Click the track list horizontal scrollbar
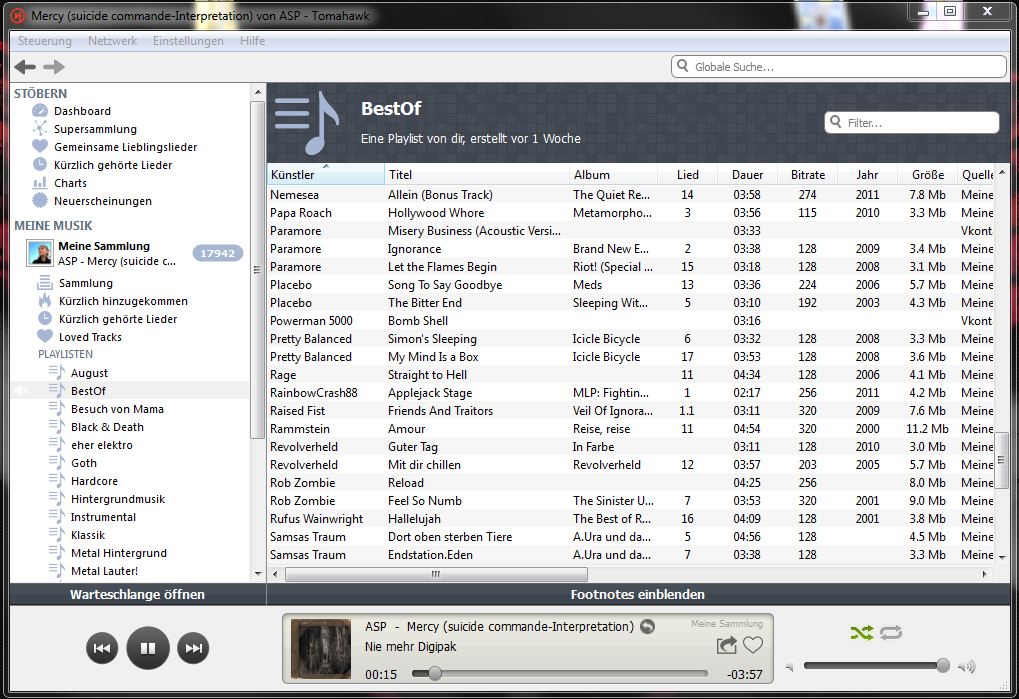The width and height of the screenshot is (1019, 699). click(x=436, y=574)
